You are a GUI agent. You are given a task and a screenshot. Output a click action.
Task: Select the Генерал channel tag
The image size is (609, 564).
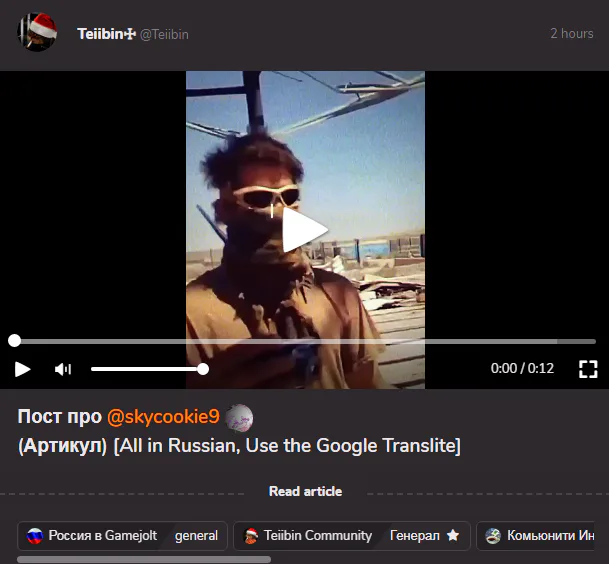pos(415,536)
